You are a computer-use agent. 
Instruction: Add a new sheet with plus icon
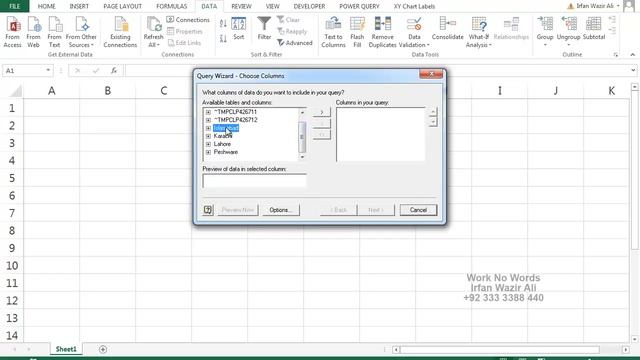(x=103, y=349)
